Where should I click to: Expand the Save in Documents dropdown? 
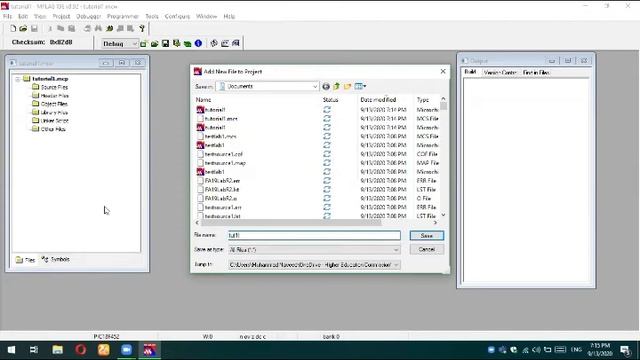[267, 86]
